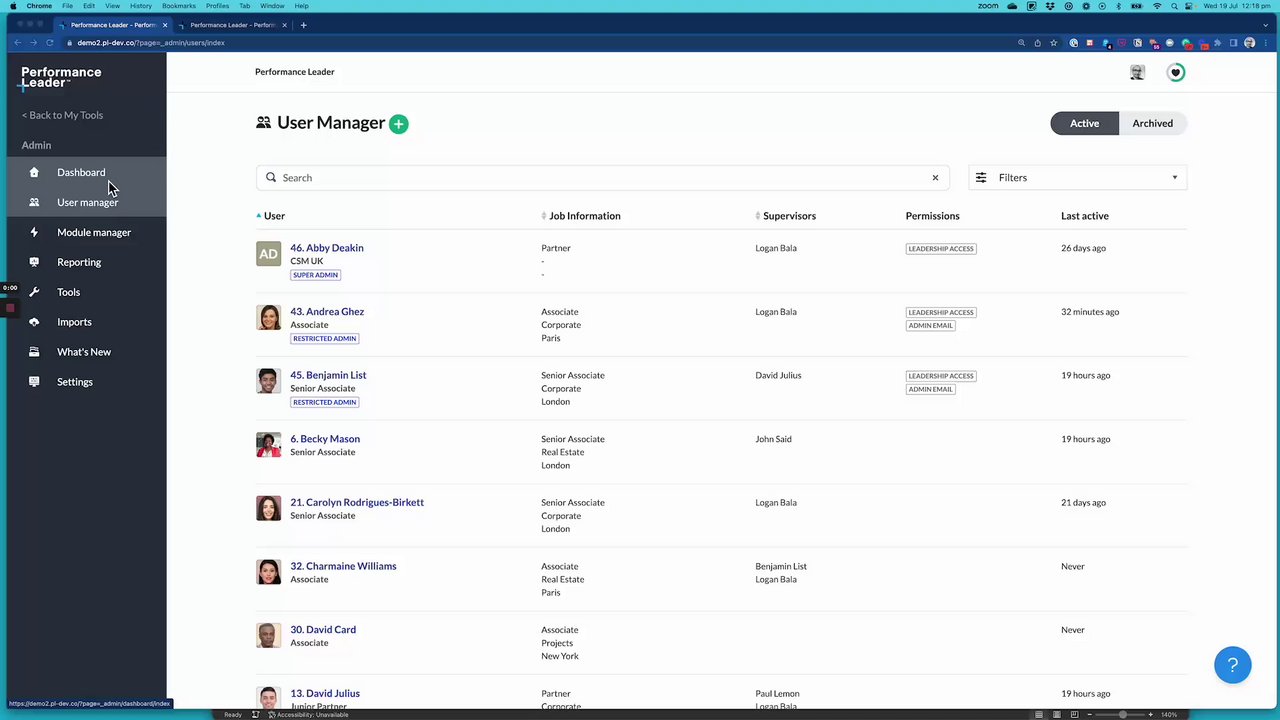Click the Settings icon in sidebar
The width and height of the screenshot is (1280, 720).
[34, 382]
